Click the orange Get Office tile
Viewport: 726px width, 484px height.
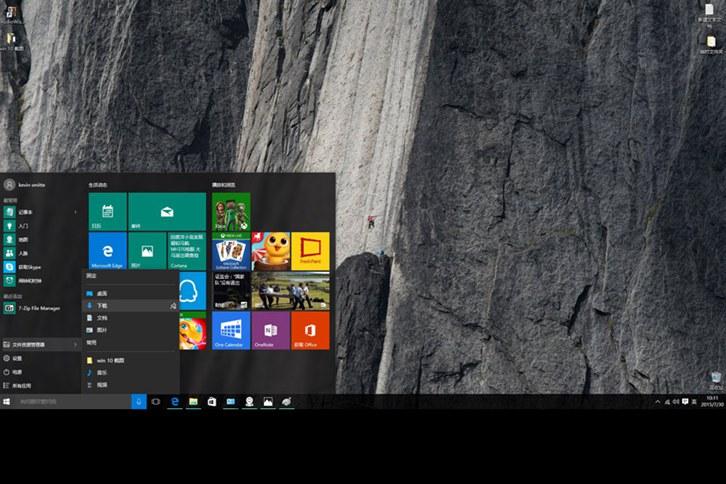311,331
